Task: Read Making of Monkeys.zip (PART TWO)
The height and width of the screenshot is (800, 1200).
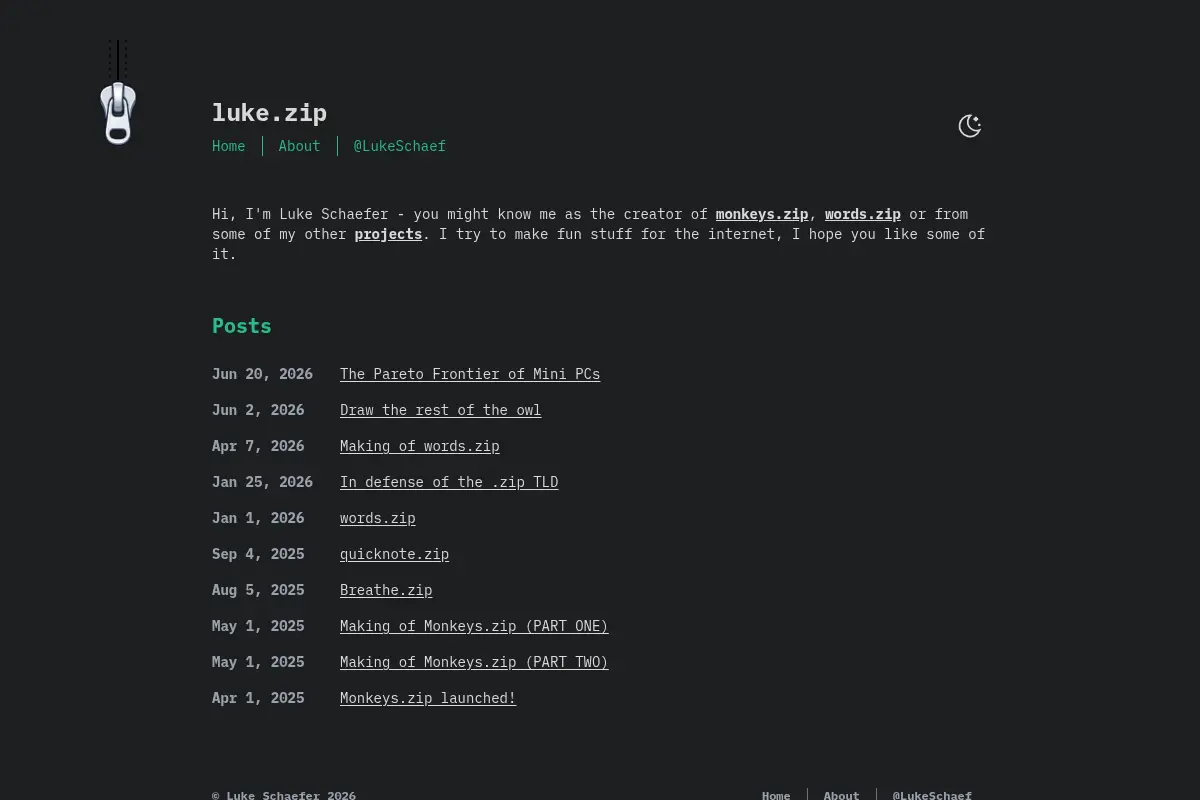Action: pos(474,662)
